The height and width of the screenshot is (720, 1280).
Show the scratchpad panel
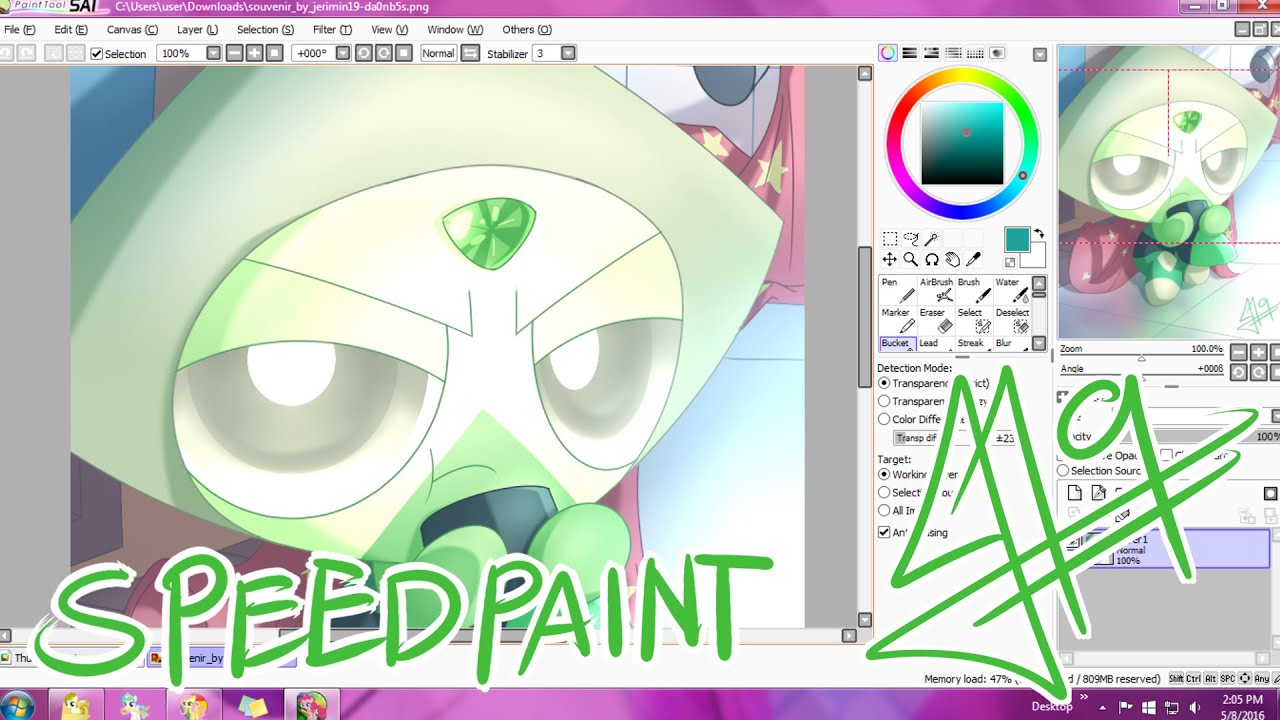pyautogui.click(x=997, y=53)
